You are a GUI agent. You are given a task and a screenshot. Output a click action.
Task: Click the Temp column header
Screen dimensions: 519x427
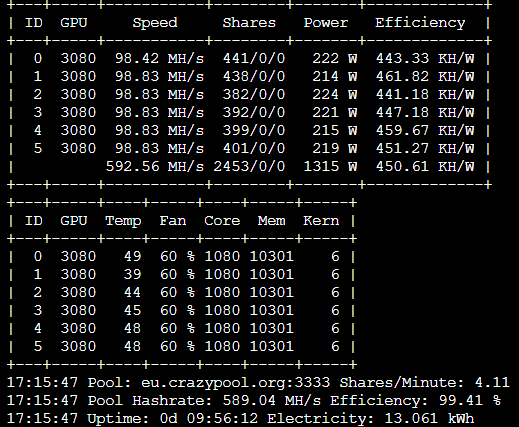tap(123, 221)
